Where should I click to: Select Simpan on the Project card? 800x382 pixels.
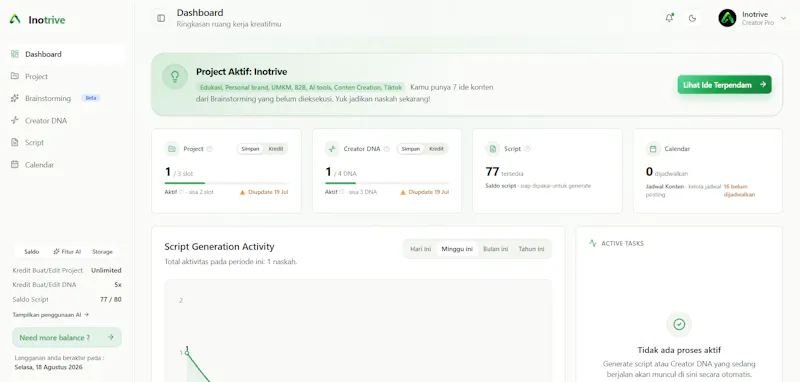point(251,149)
